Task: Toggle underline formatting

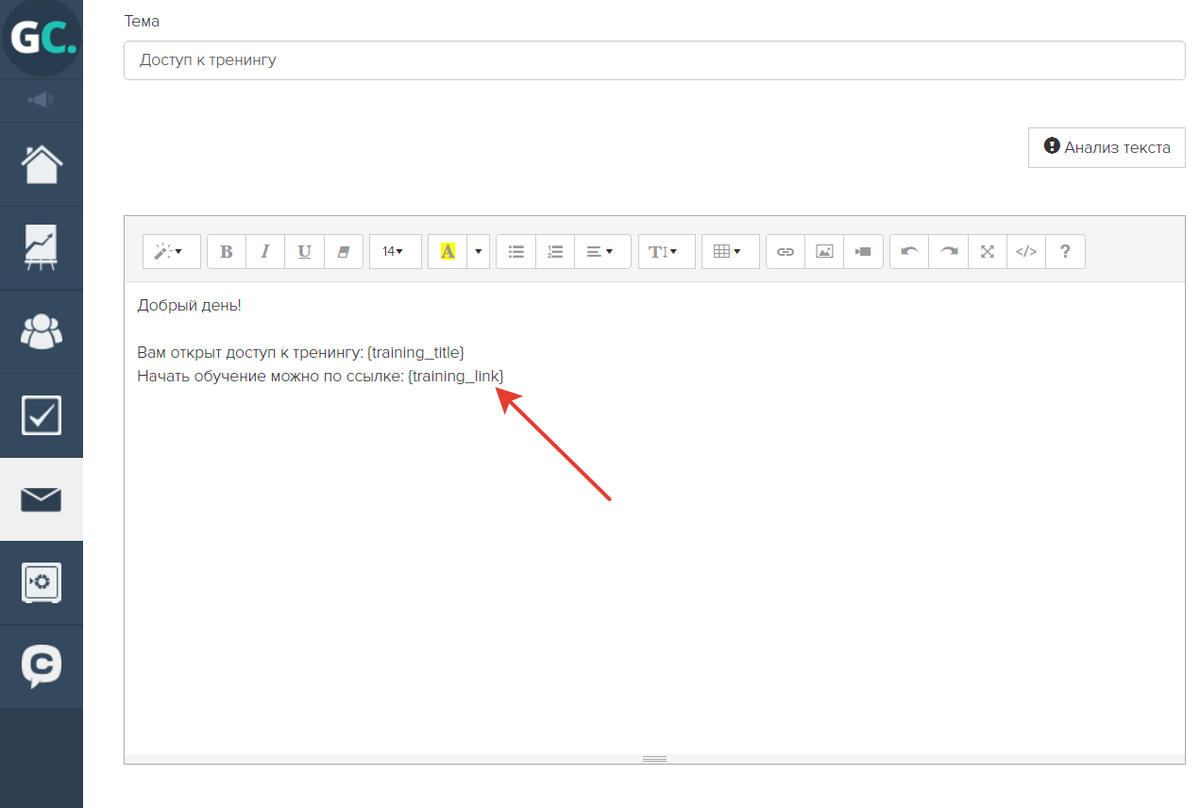Action: [304, 252]
